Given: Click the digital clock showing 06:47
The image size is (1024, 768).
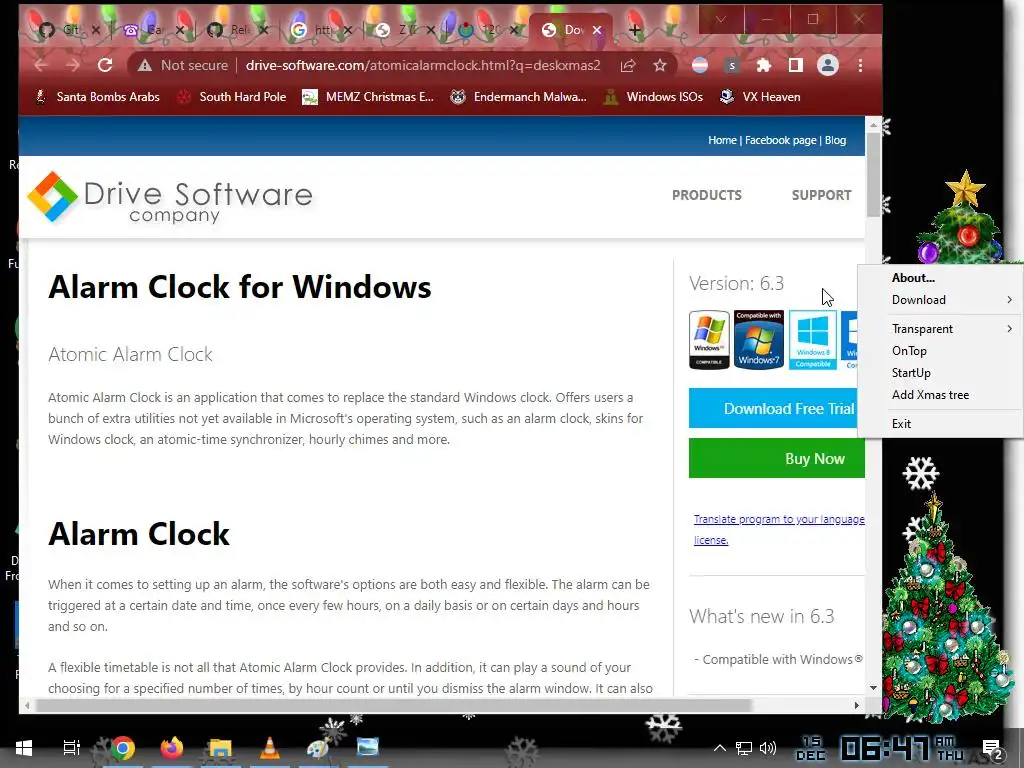Looking at the screenshot, I should pyautogui.click(x=884, y=749).
